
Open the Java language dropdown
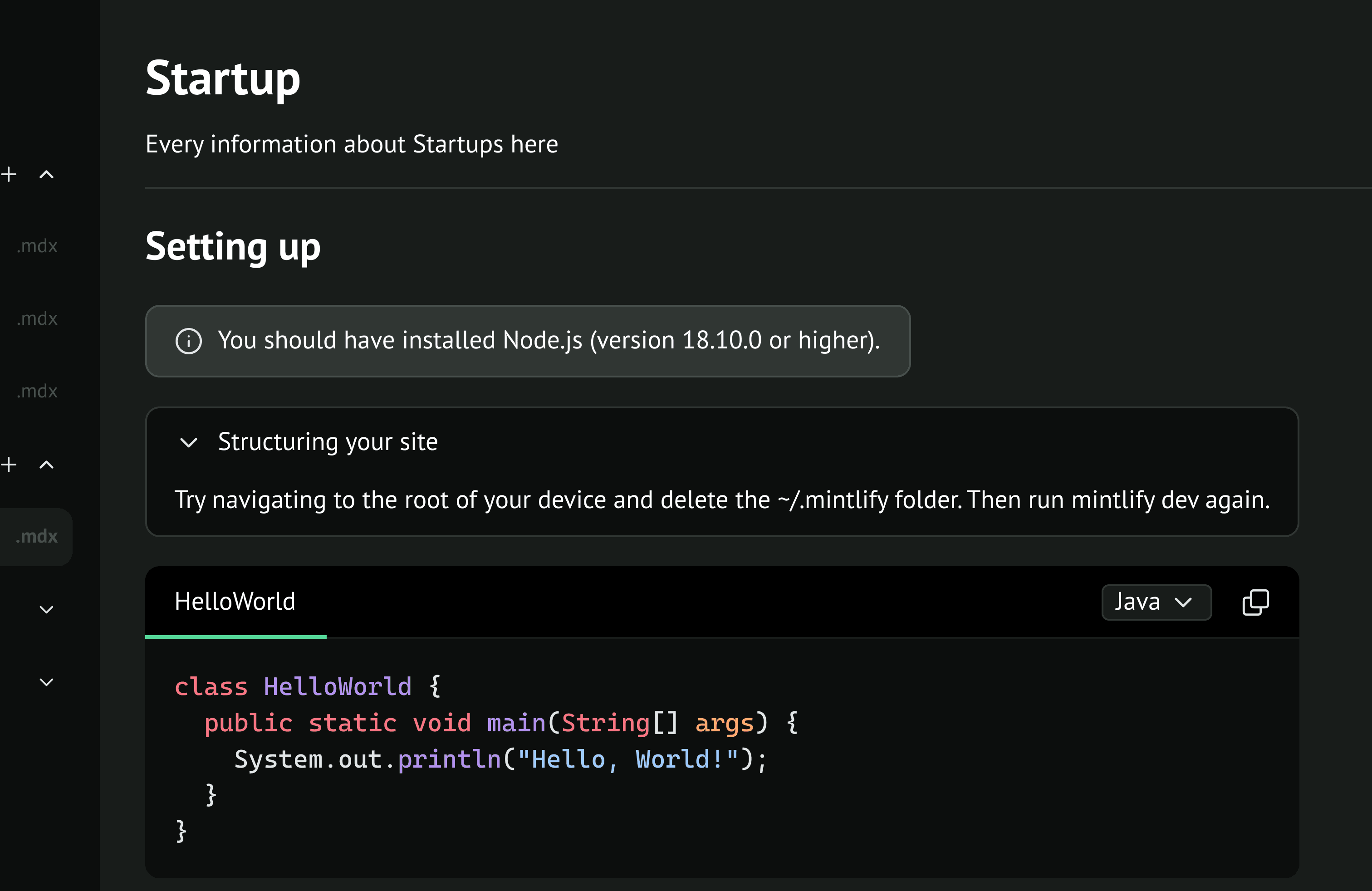point(1156,602)
